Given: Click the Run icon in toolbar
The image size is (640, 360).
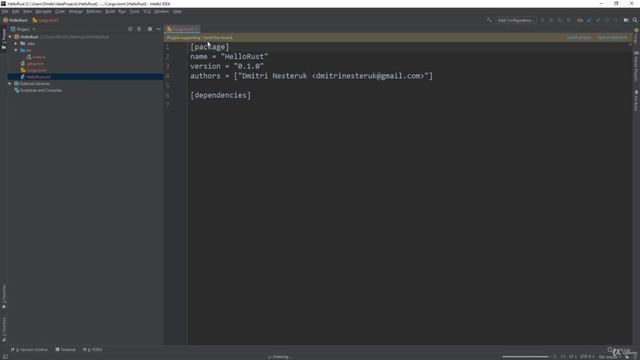Looking at the screenshot, I should 542,20.
